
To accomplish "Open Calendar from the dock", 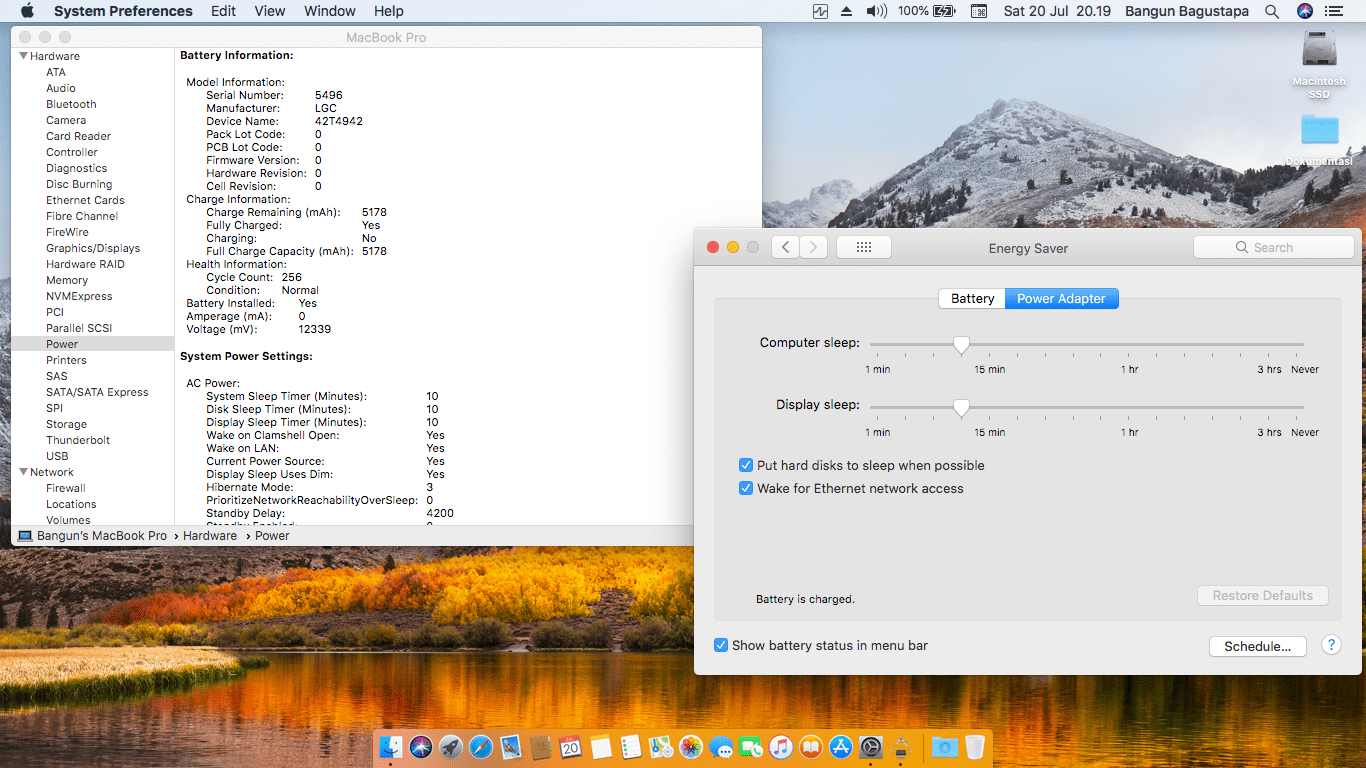I will coord(571,747).
